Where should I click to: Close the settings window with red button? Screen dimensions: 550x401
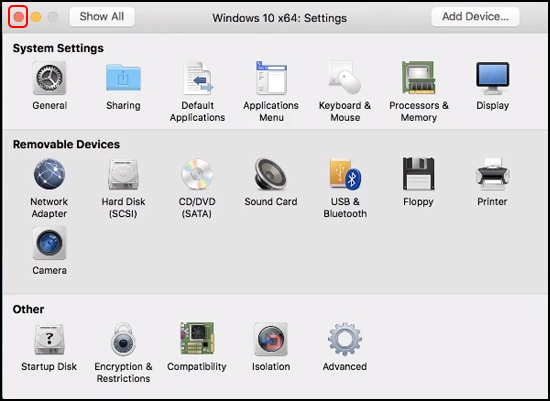(x=18, y=17)
